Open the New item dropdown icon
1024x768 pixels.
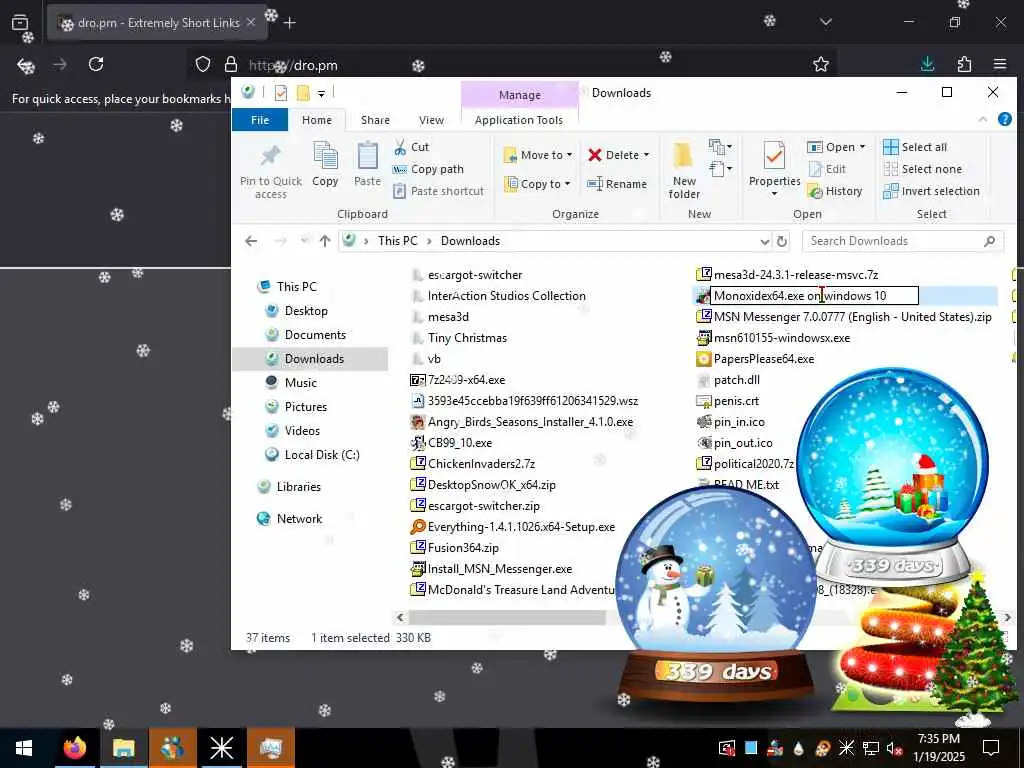click(720, 147)
